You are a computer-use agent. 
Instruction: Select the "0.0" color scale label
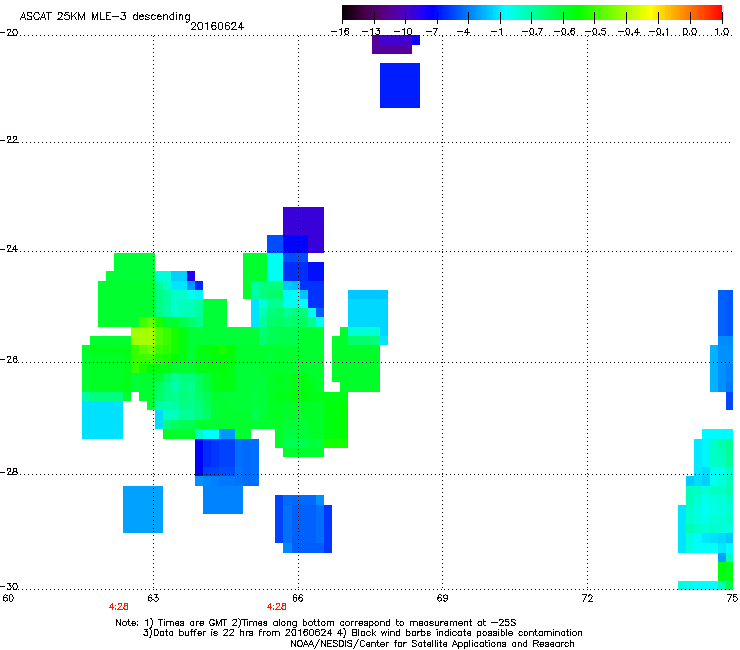coord(690,32)
